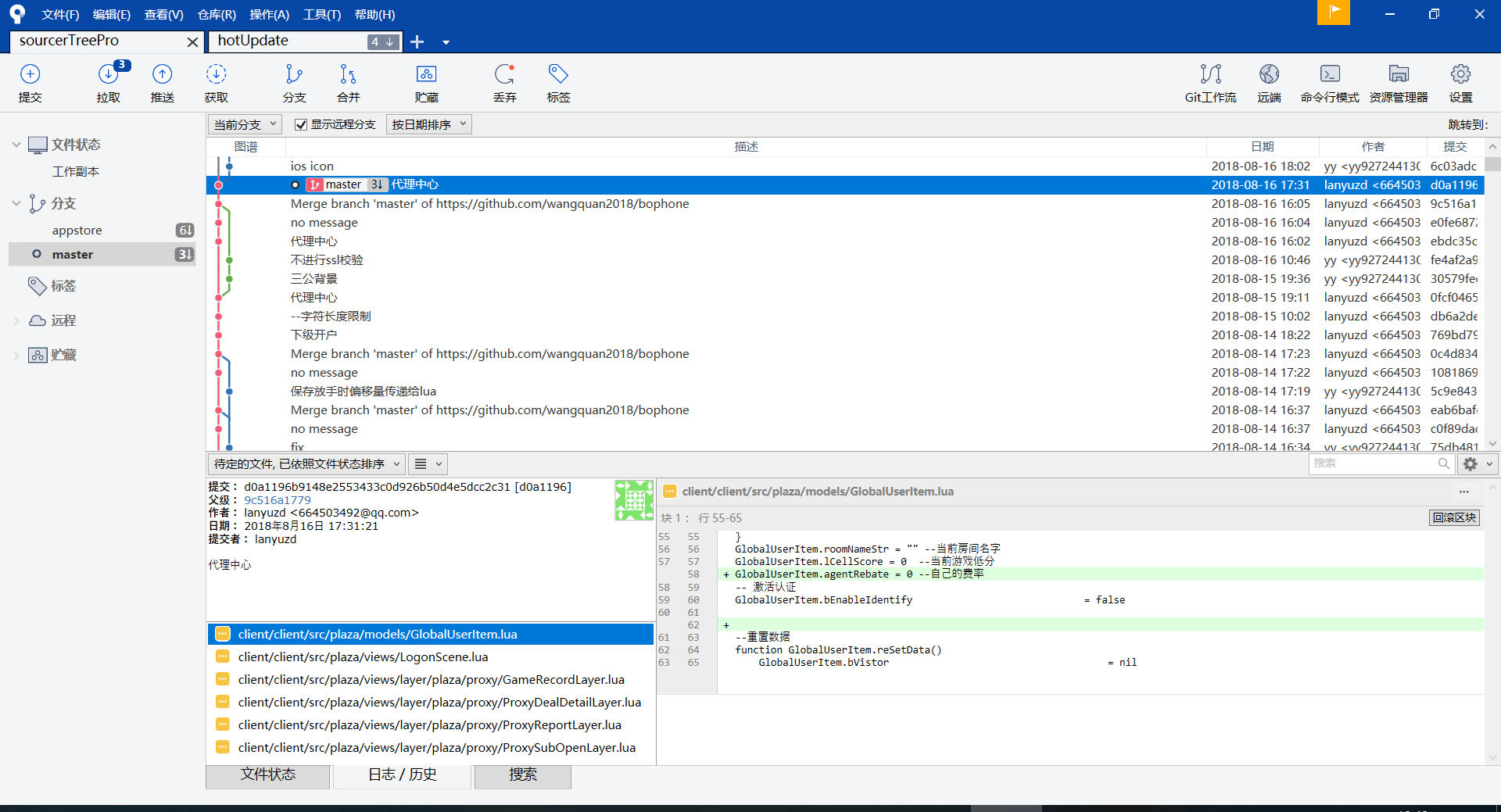1501x812 pixels.
Task: Open the 操作(A) menu
Action: point(269,14)
